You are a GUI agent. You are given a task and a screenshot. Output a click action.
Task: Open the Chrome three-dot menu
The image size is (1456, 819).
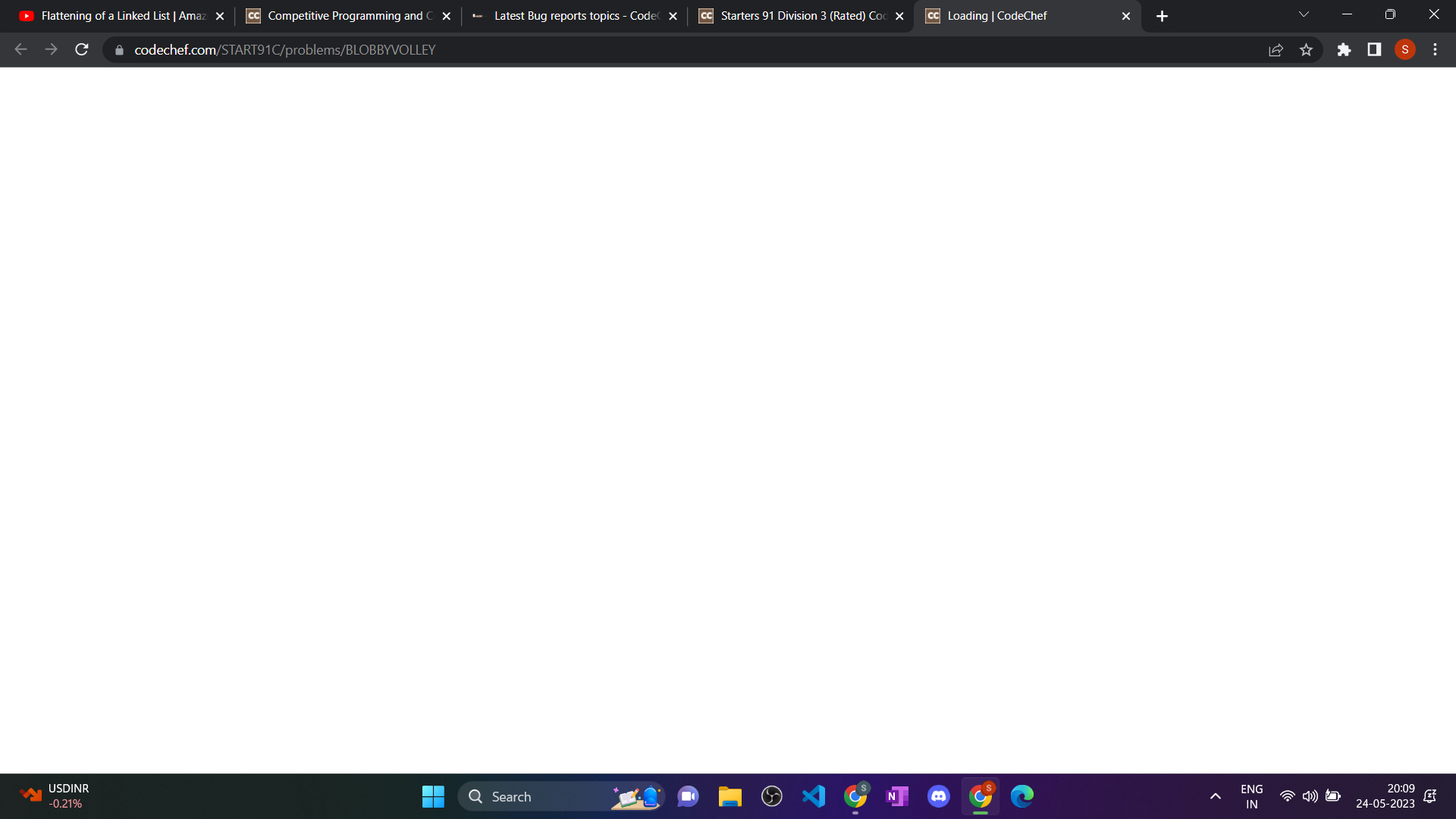[x=1435, y=50]
